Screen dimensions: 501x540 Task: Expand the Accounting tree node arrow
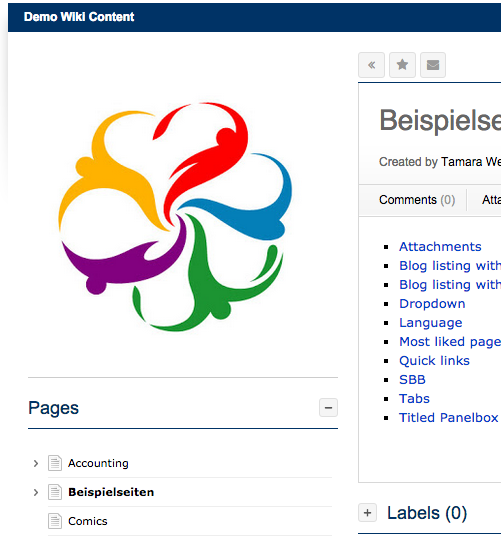point(36,463)
